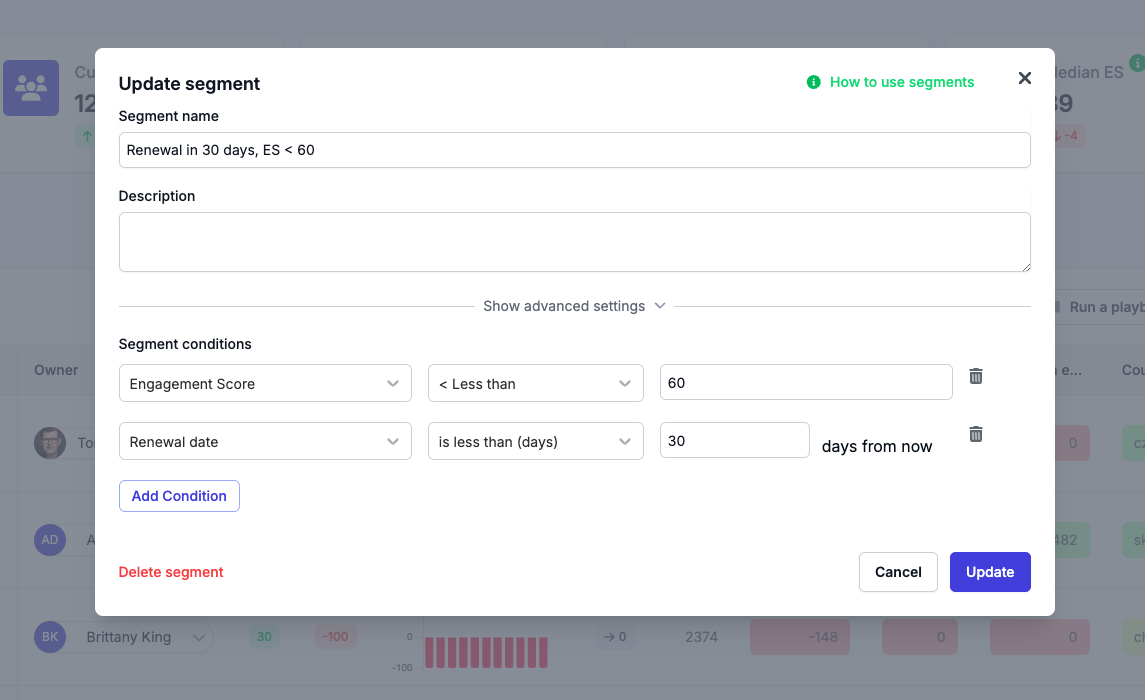The width and height of the screenshot is (1145, 700).
Task: Click Update to save the segment
Action: tap(990, 571)
